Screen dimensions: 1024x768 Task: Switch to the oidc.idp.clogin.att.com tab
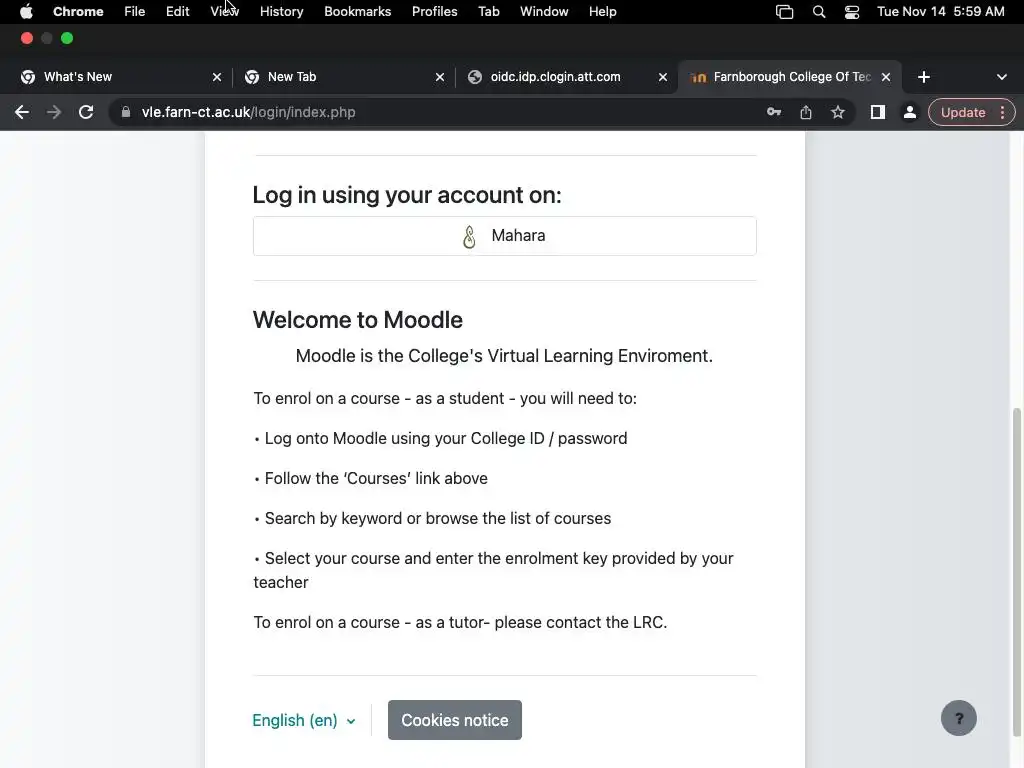pyautogui.click(x=555, y=77)
